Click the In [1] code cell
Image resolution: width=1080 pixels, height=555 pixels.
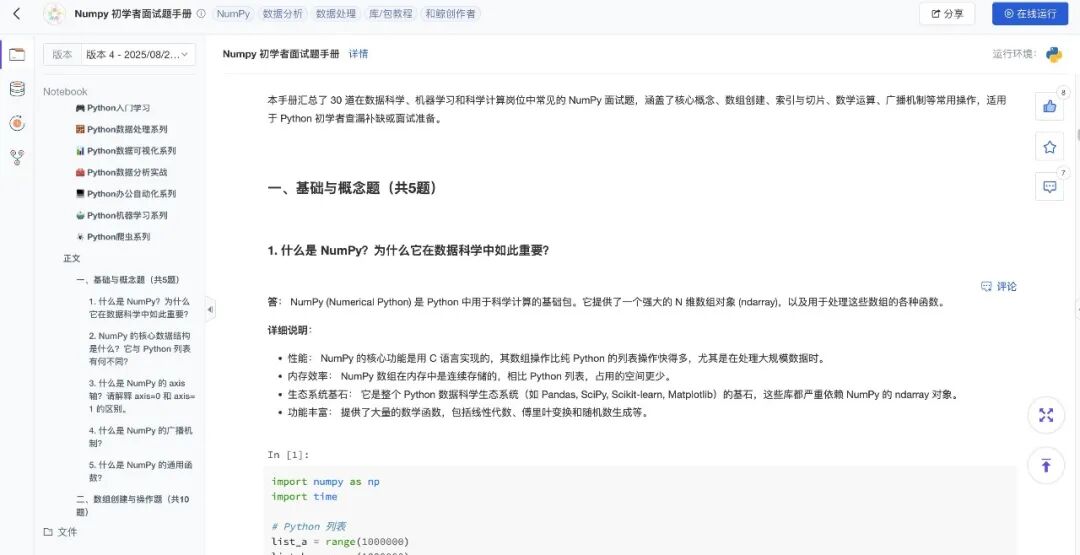tap(641, 510)
